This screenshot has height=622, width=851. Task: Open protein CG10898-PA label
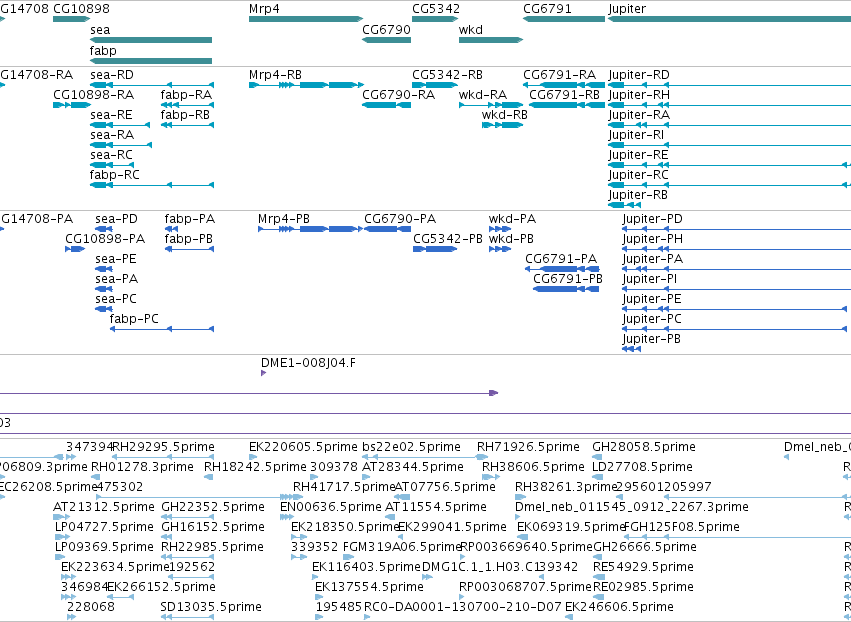105,239
